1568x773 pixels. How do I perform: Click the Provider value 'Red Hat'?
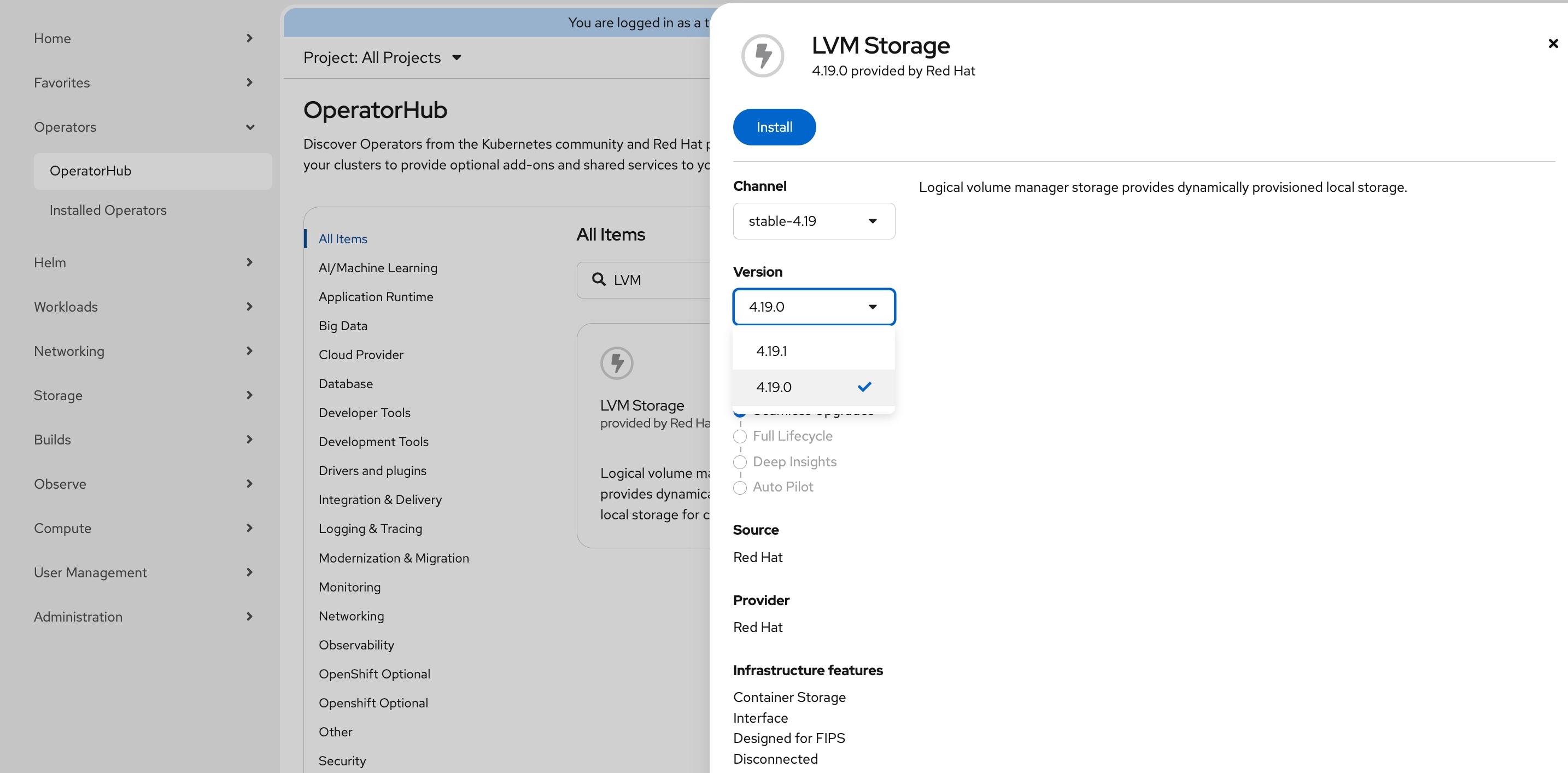tap(758, 628)
